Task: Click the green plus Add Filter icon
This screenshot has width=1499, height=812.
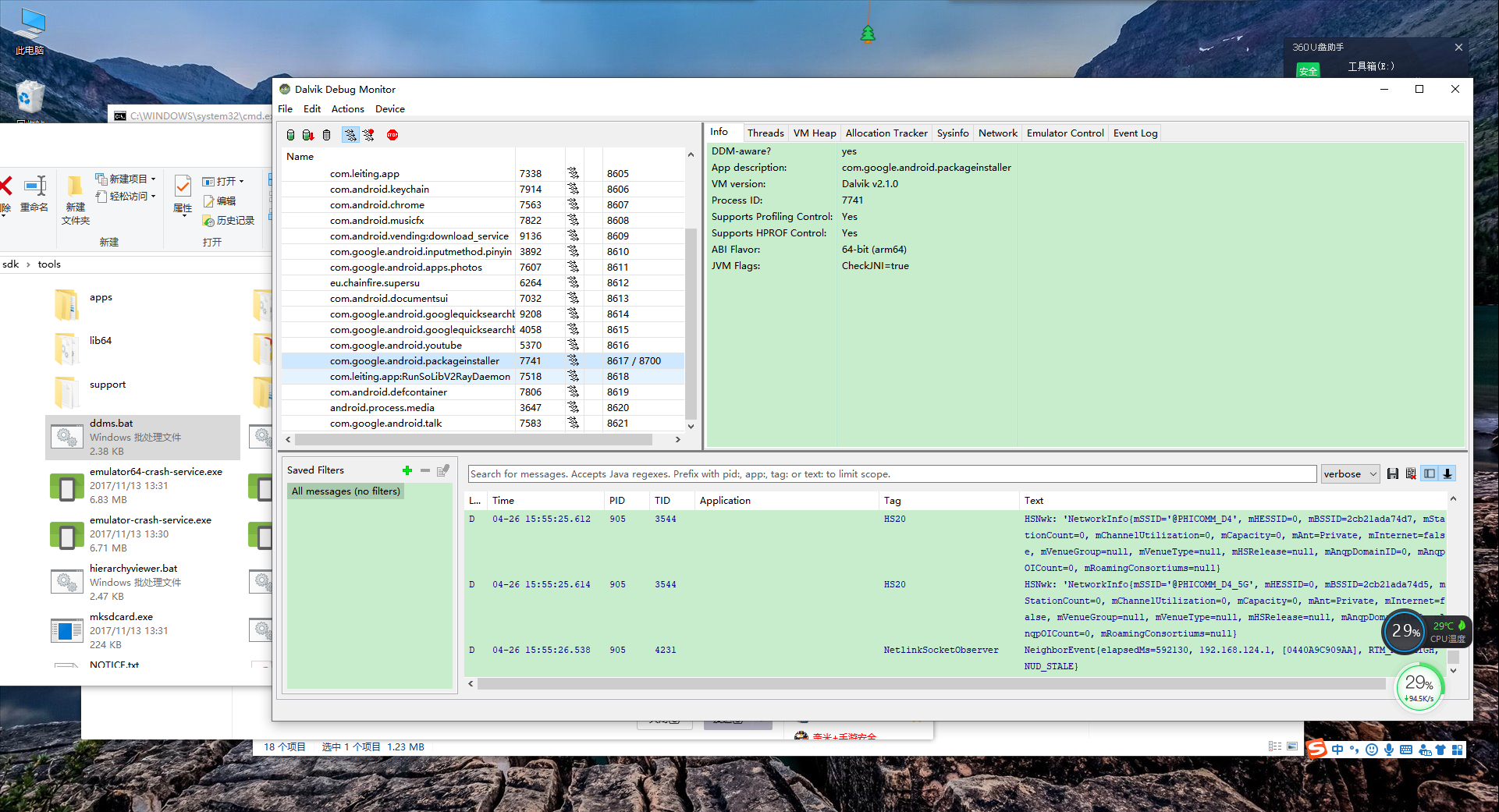Action: point(407,470)
